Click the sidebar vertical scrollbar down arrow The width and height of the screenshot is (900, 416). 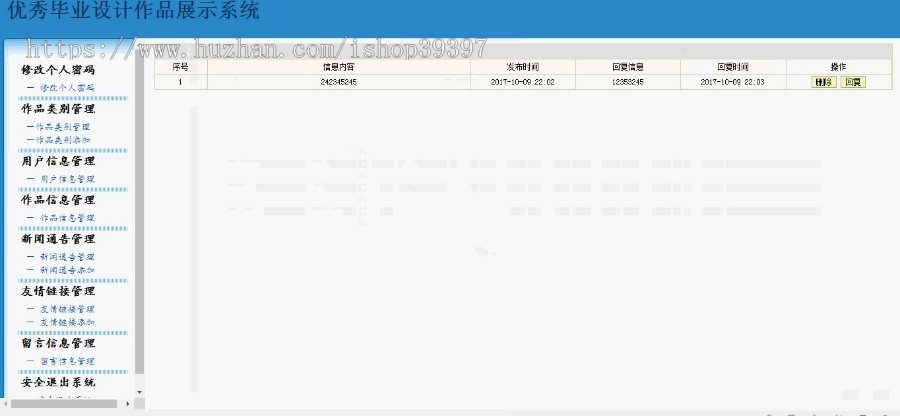tap(139, 392)
